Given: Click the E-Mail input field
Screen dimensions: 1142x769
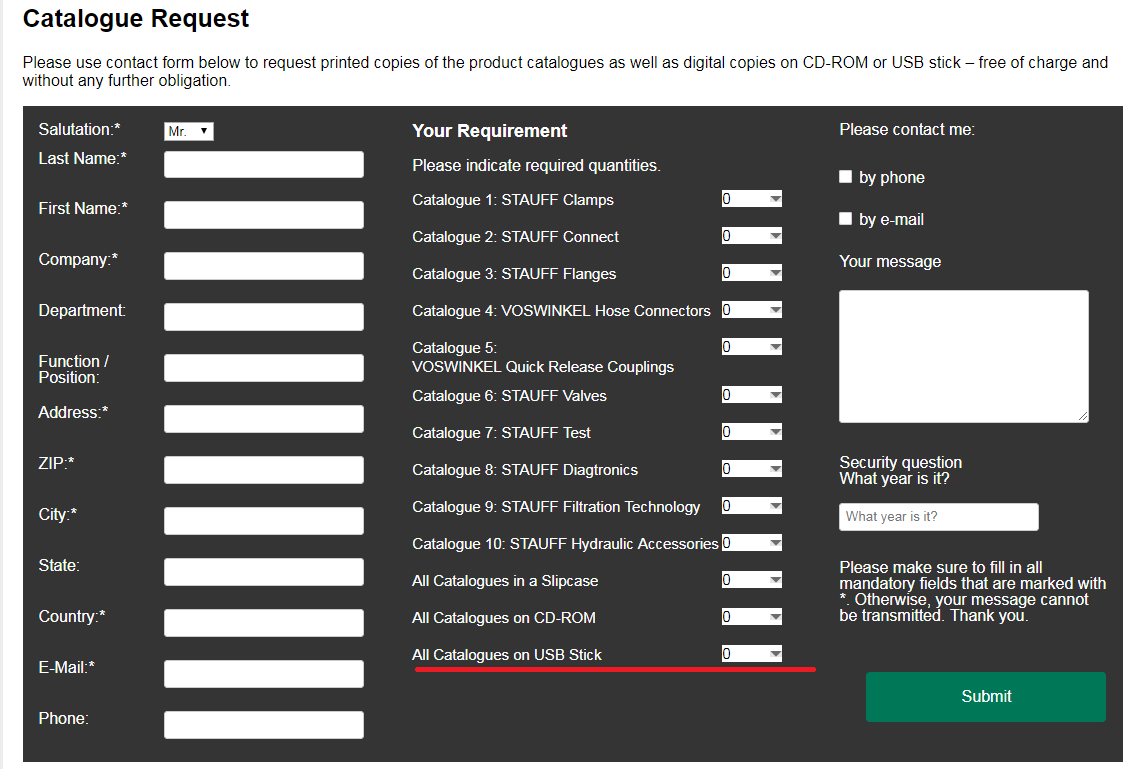Looking at the screenshot, I should [x=264, y=674].
